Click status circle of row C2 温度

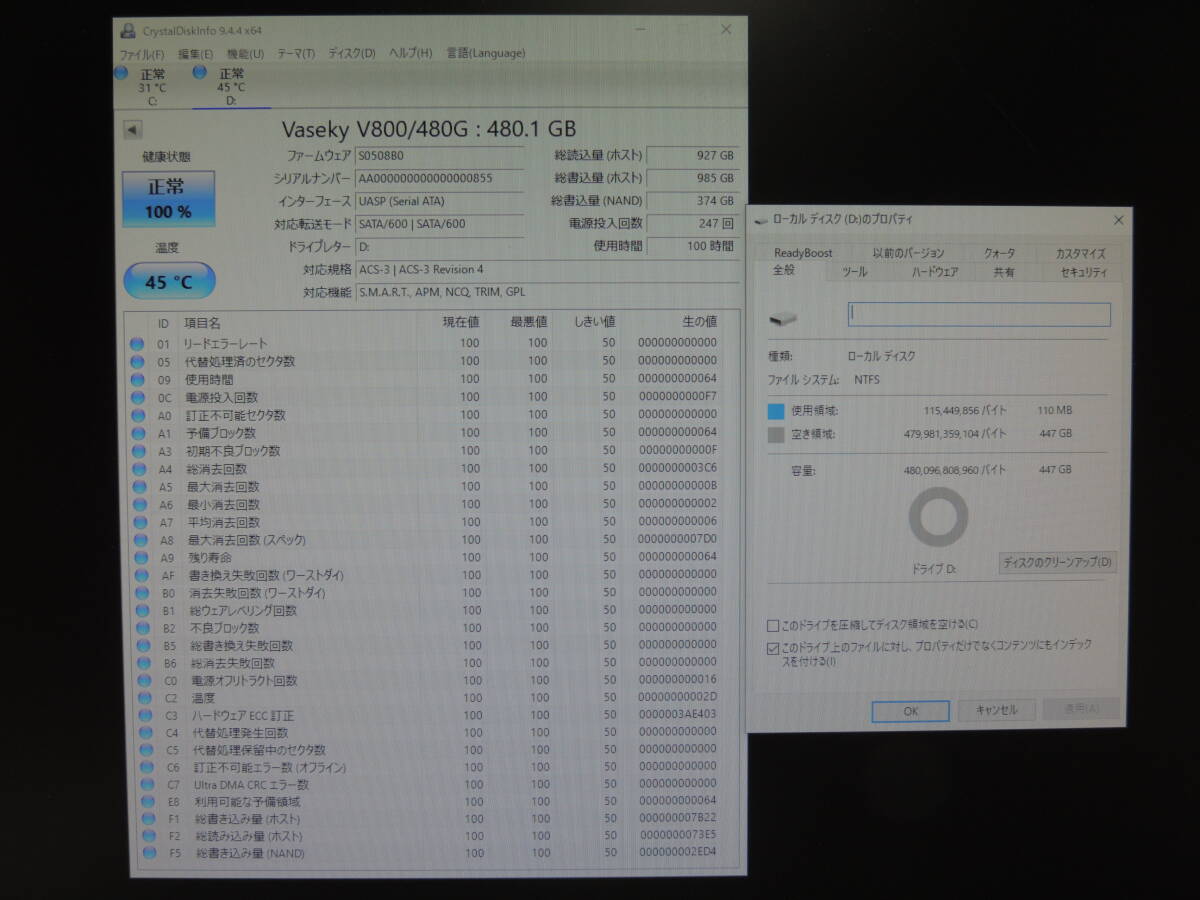tap(143, 698)
